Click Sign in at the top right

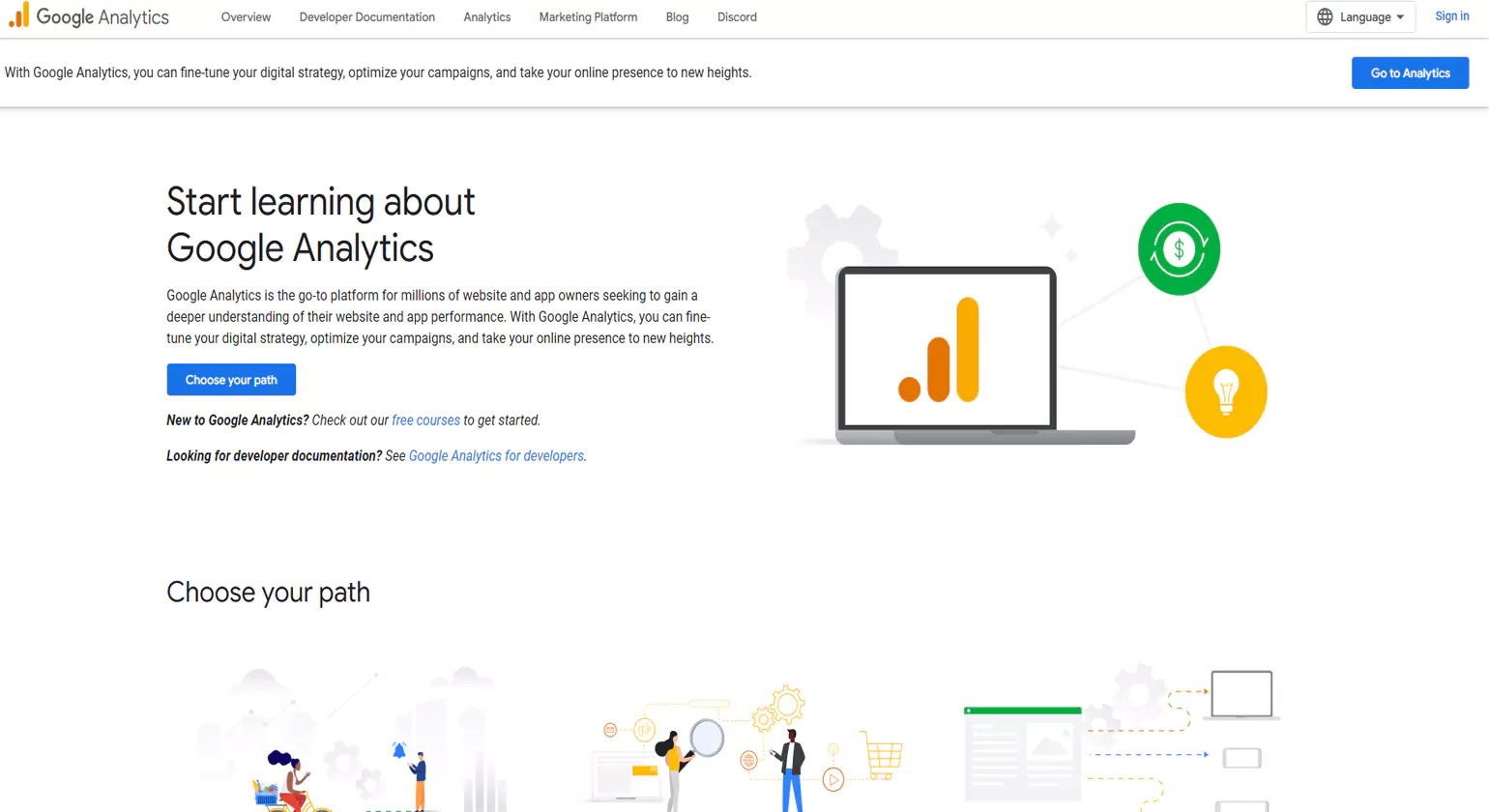pos(1451,15)
